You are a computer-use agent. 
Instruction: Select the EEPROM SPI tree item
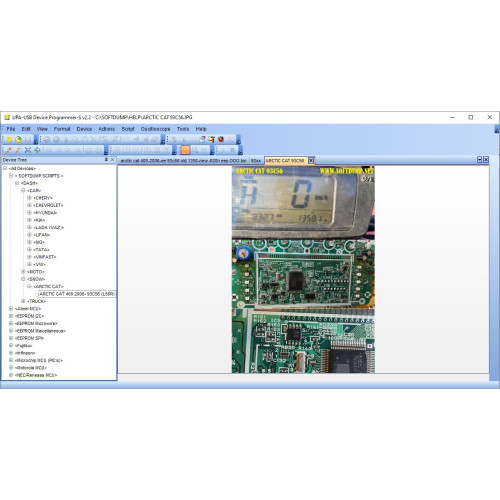[x=29, y=338]
